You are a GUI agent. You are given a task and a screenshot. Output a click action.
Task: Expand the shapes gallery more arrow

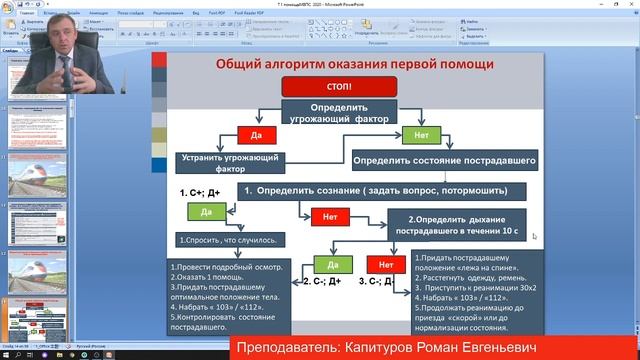(350, 36)
